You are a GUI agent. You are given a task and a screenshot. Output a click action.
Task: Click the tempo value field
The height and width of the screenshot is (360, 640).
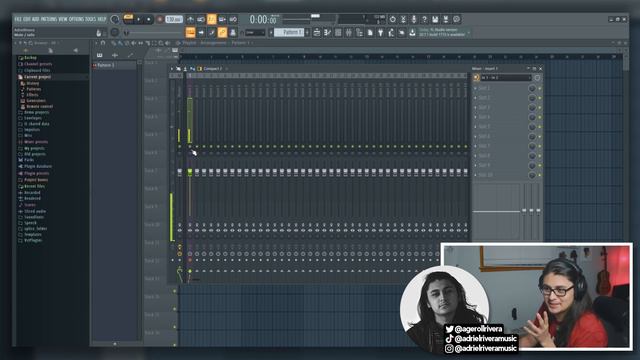pyautogui.click(x=173, y=19)
